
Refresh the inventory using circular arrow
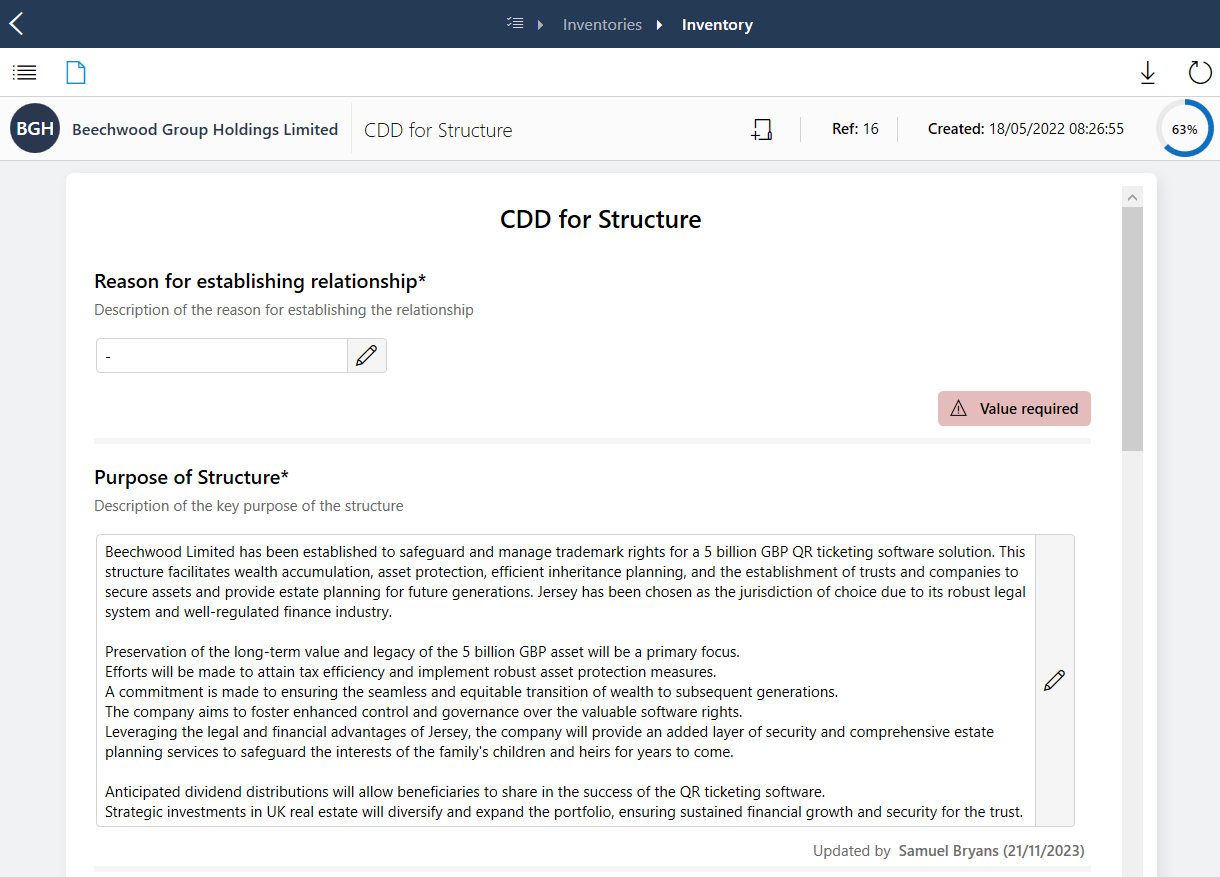tap(1200, 72)
